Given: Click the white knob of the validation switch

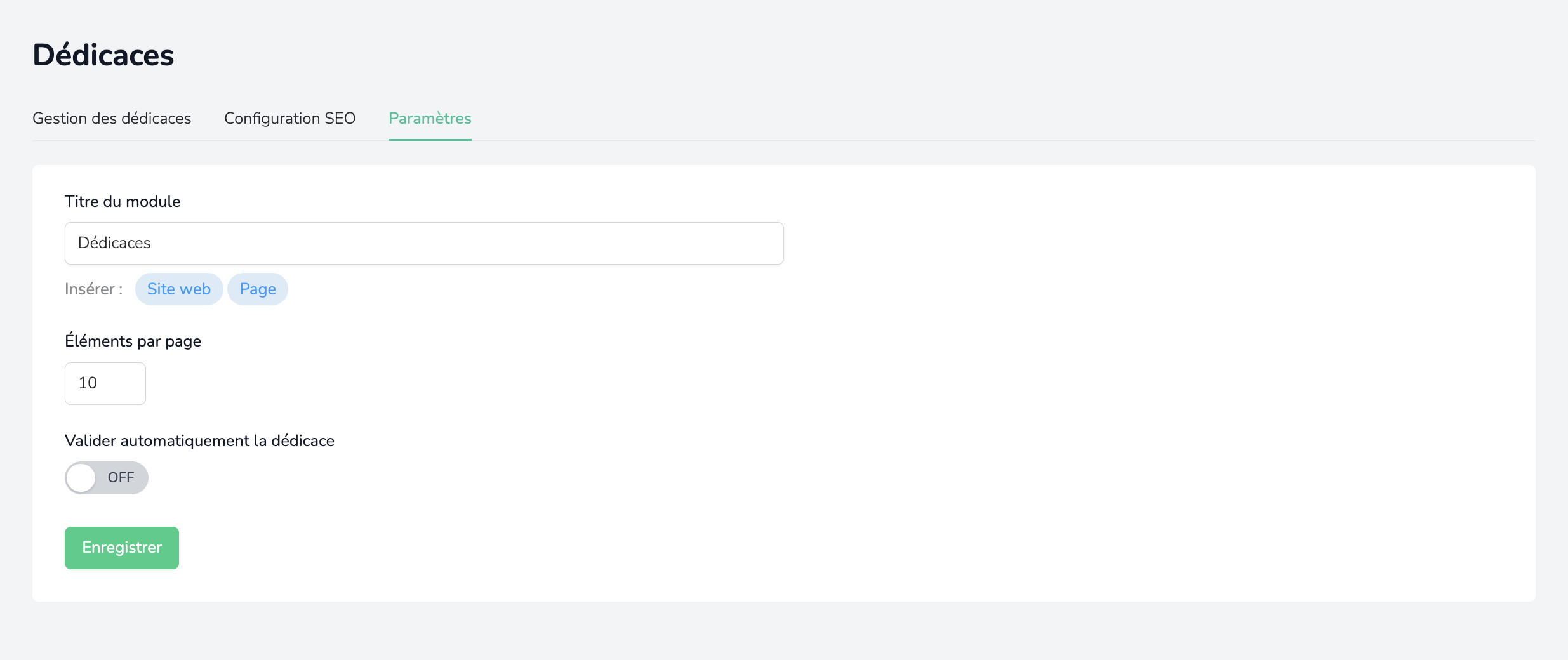Looking at the screenshot, I should tap(81, 478).
